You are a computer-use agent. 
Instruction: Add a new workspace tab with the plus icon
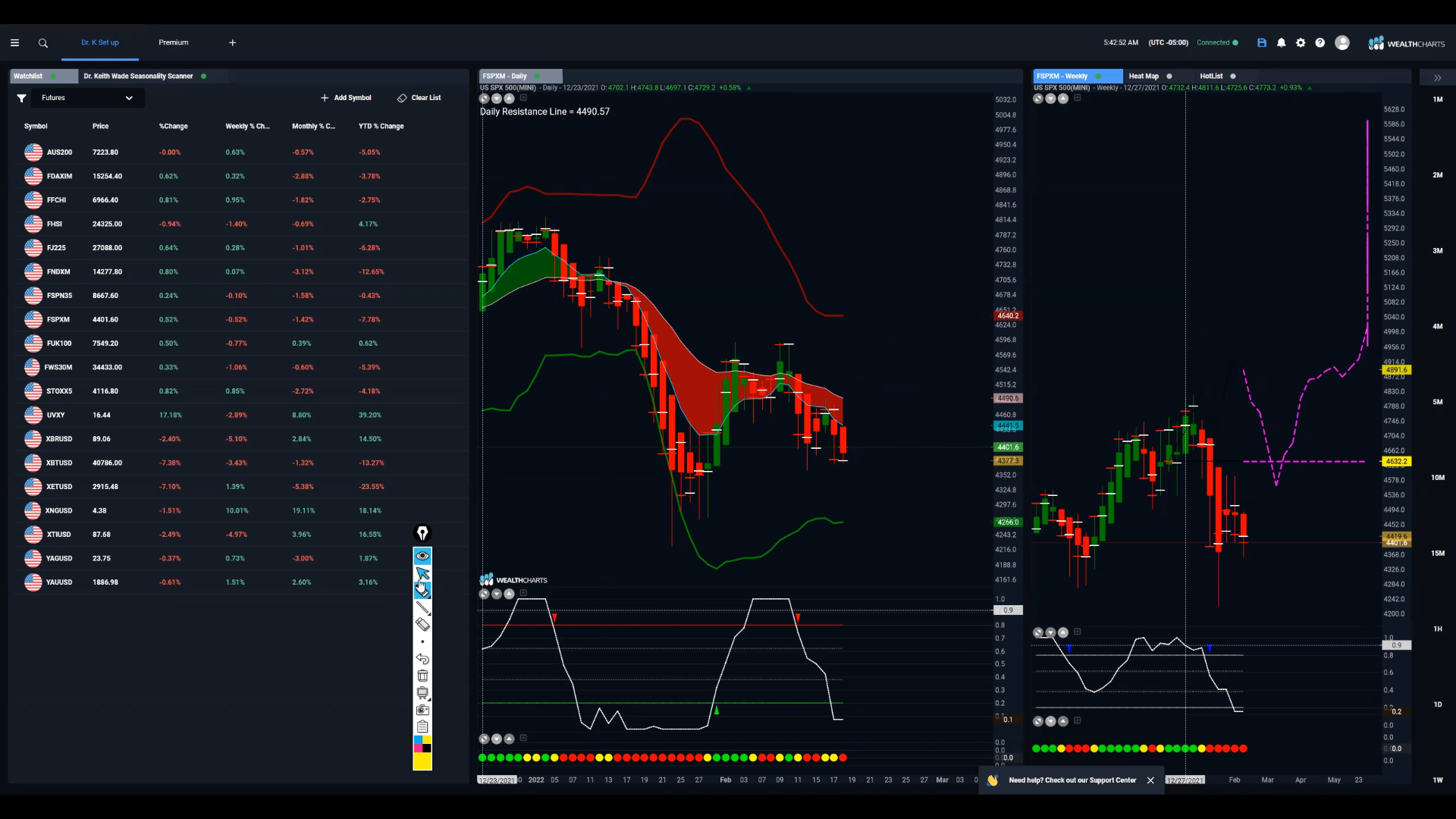point(233,43)
